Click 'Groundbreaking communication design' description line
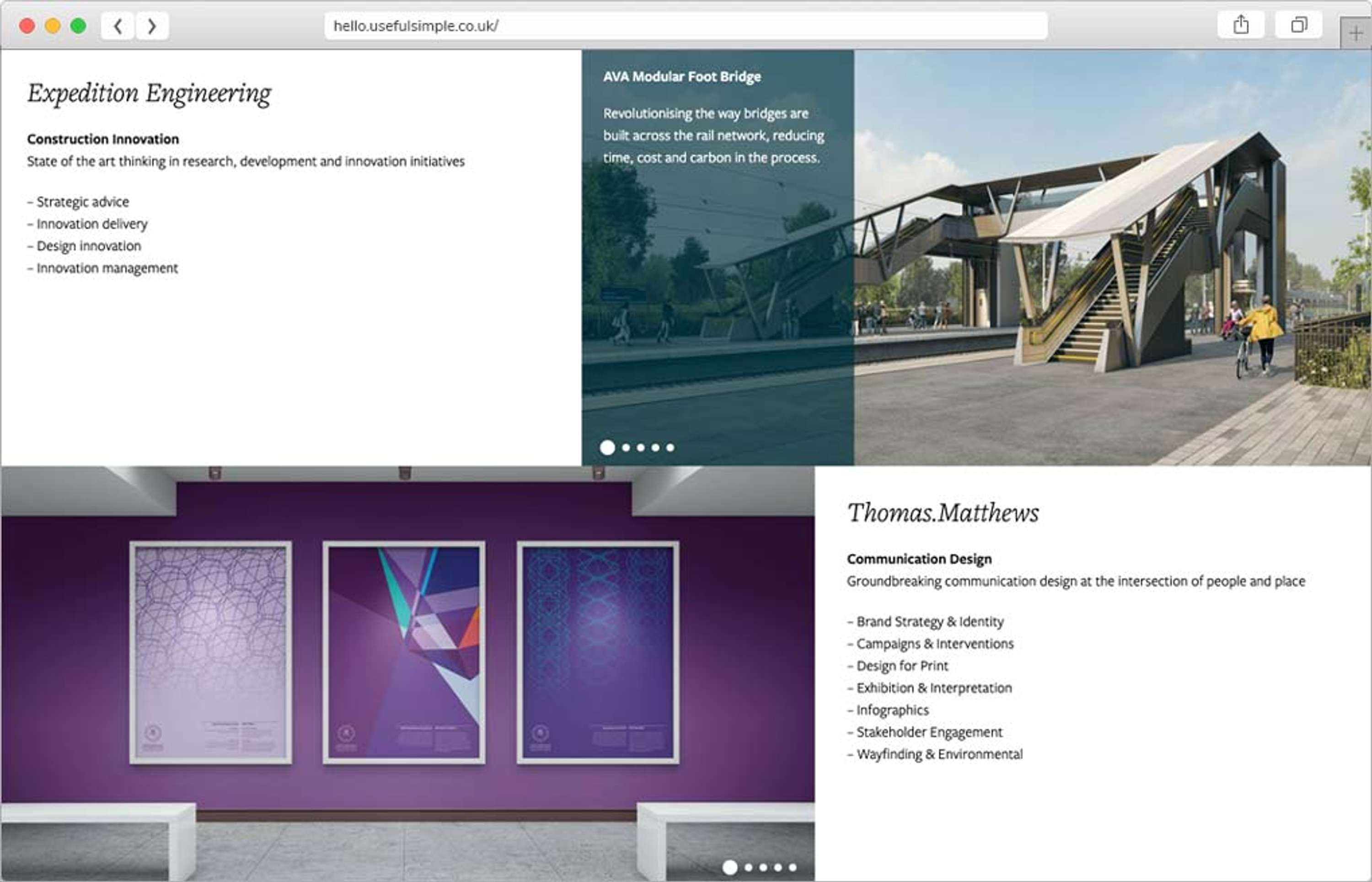This screenshot has height=882, width=1372. pyautogui.click(x=1077, y=581)
